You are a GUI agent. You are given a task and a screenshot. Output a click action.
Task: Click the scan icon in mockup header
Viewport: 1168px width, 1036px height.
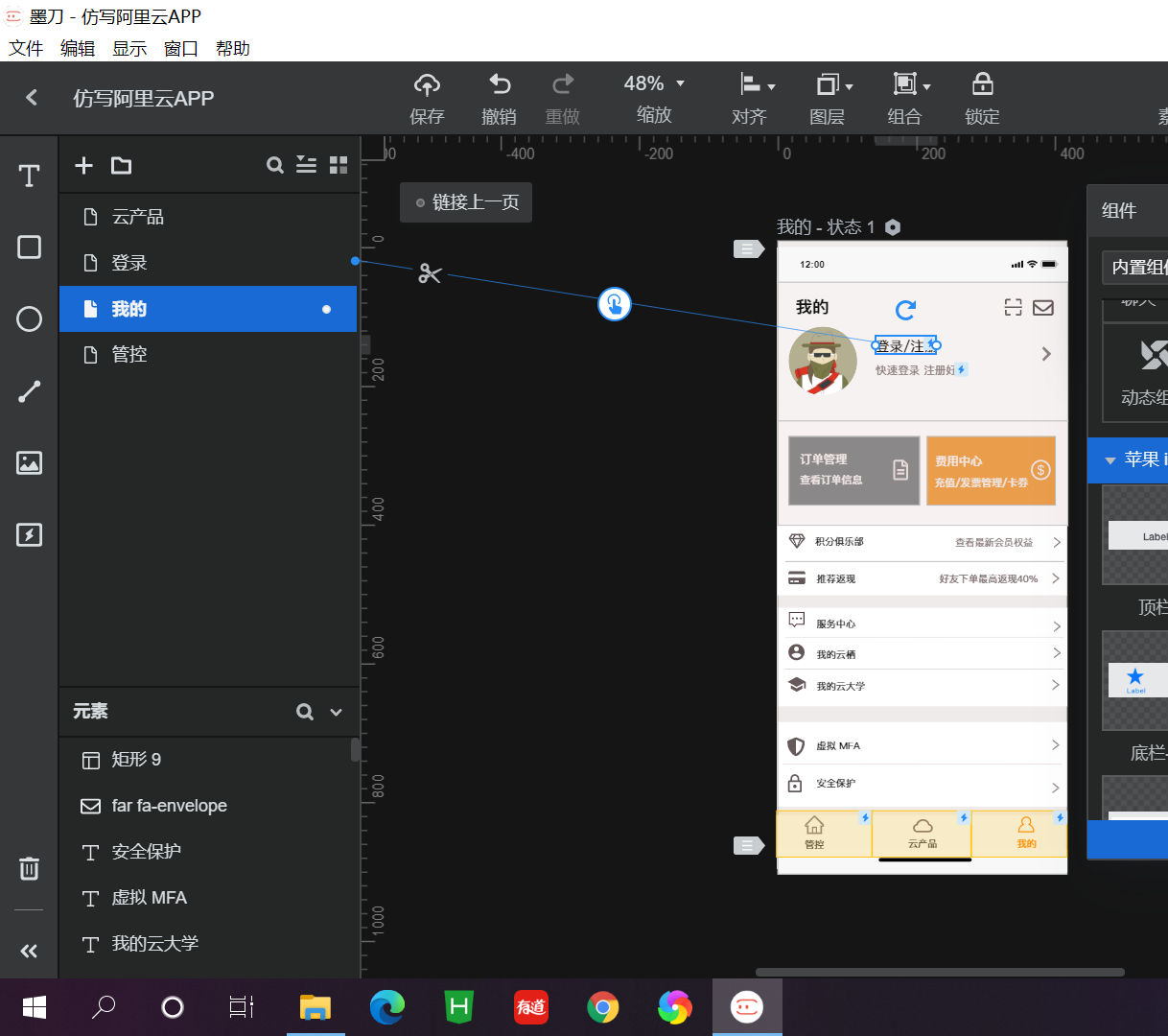1014,307
